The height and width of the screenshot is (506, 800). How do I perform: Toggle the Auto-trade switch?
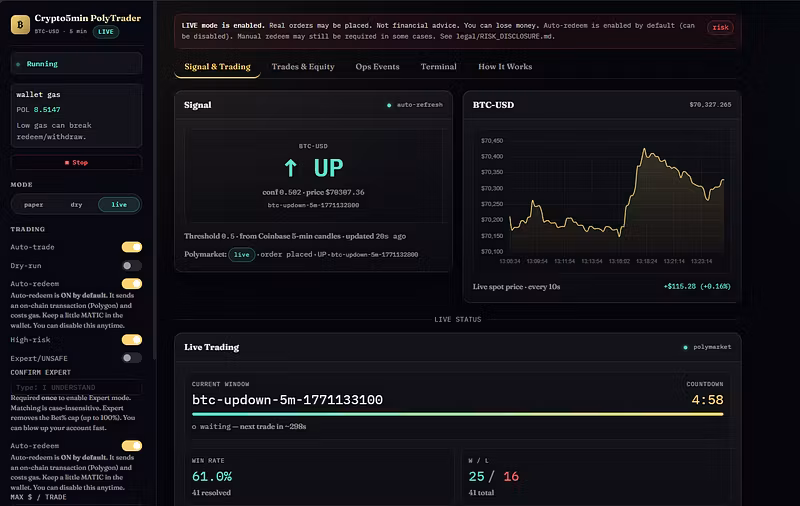pyautogui.click(x=132, y=247)
